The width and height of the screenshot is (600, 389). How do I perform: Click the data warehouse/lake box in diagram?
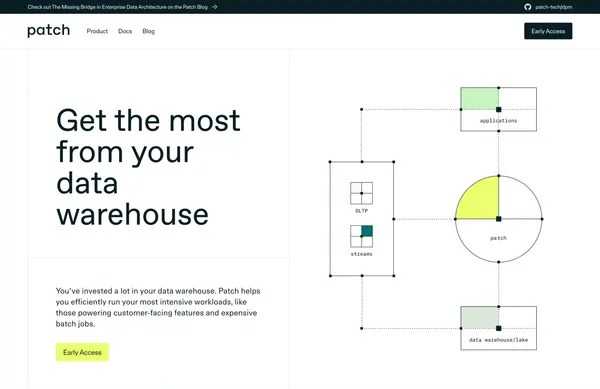tap(499, 328)
